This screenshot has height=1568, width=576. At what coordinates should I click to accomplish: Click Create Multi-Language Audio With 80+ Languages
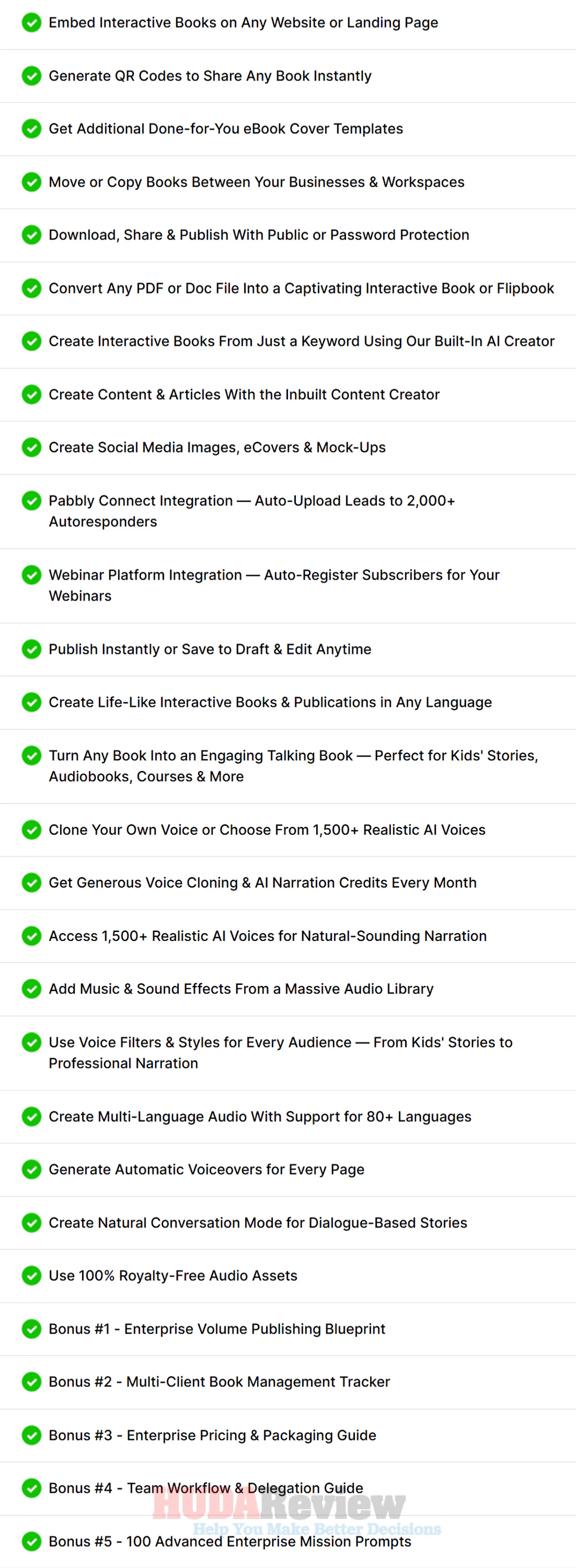pyautogui.click(x=260, y=1117)
